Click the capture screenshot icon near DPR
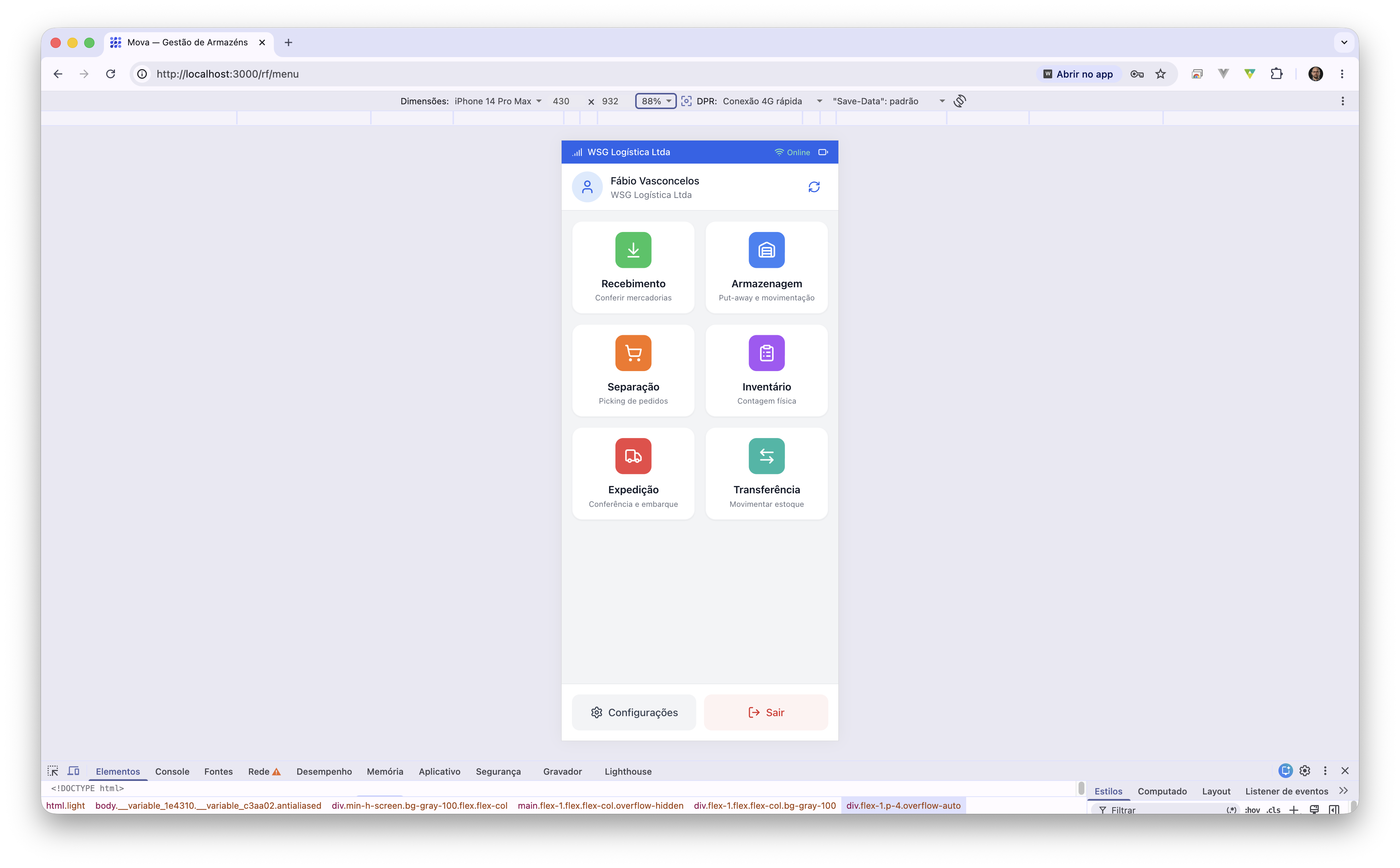Screen dimensions: 1400x868 686,101
